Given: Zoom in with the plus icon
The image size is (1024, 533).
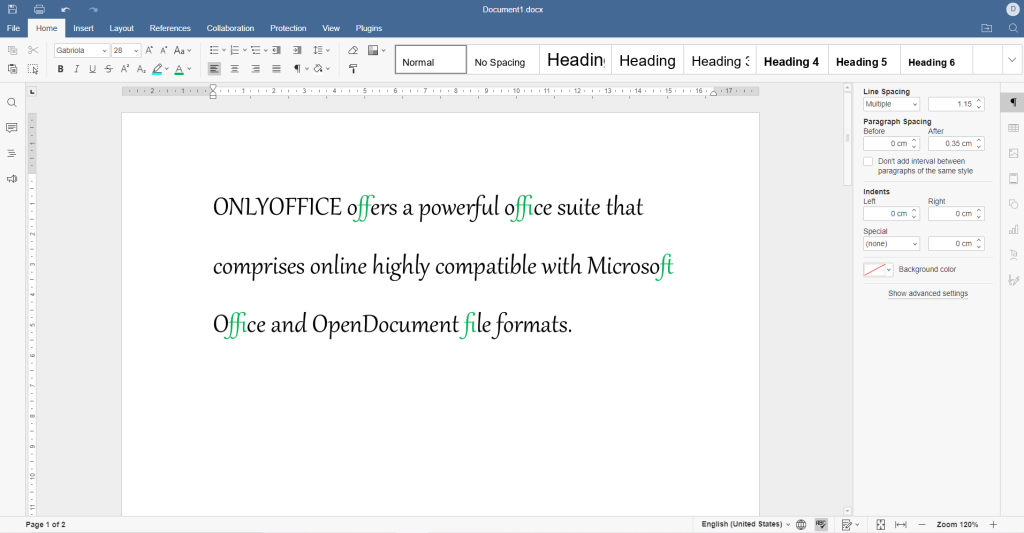Looking at the screenshot, I should (x=993, y=525).
